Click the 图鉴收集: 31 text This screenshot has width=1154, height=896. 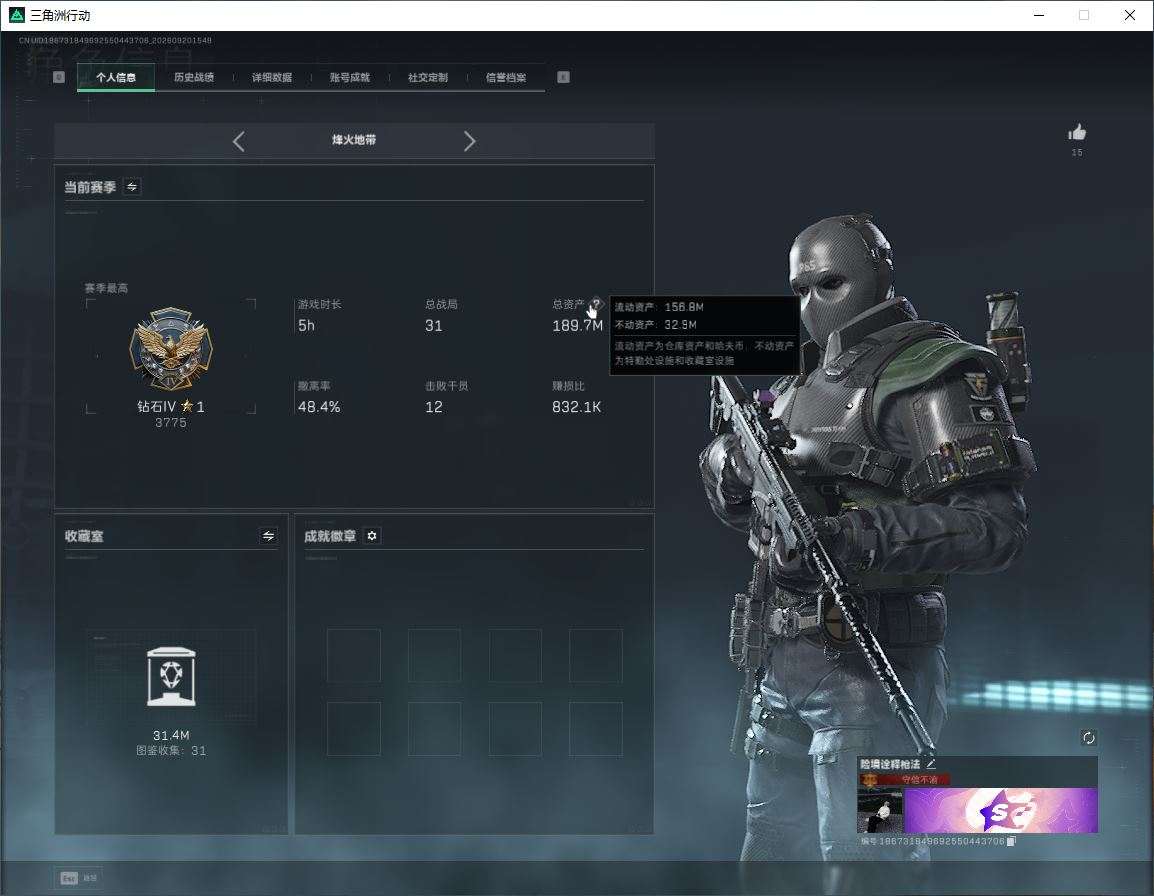[x=171, y=750]
